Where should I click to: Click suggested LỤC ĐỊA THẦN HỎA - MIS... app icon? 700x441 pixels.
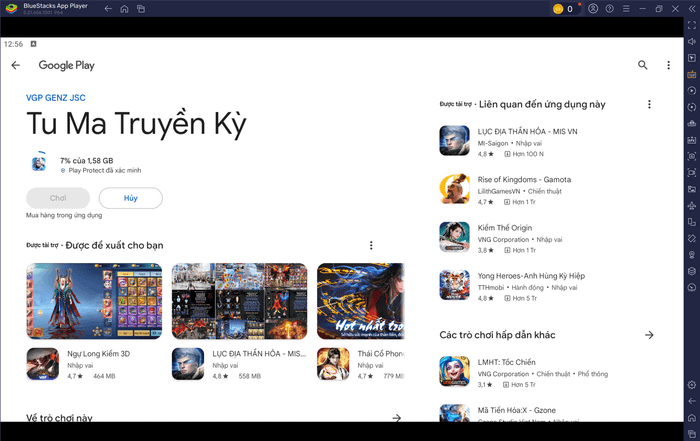pos(188,364)
